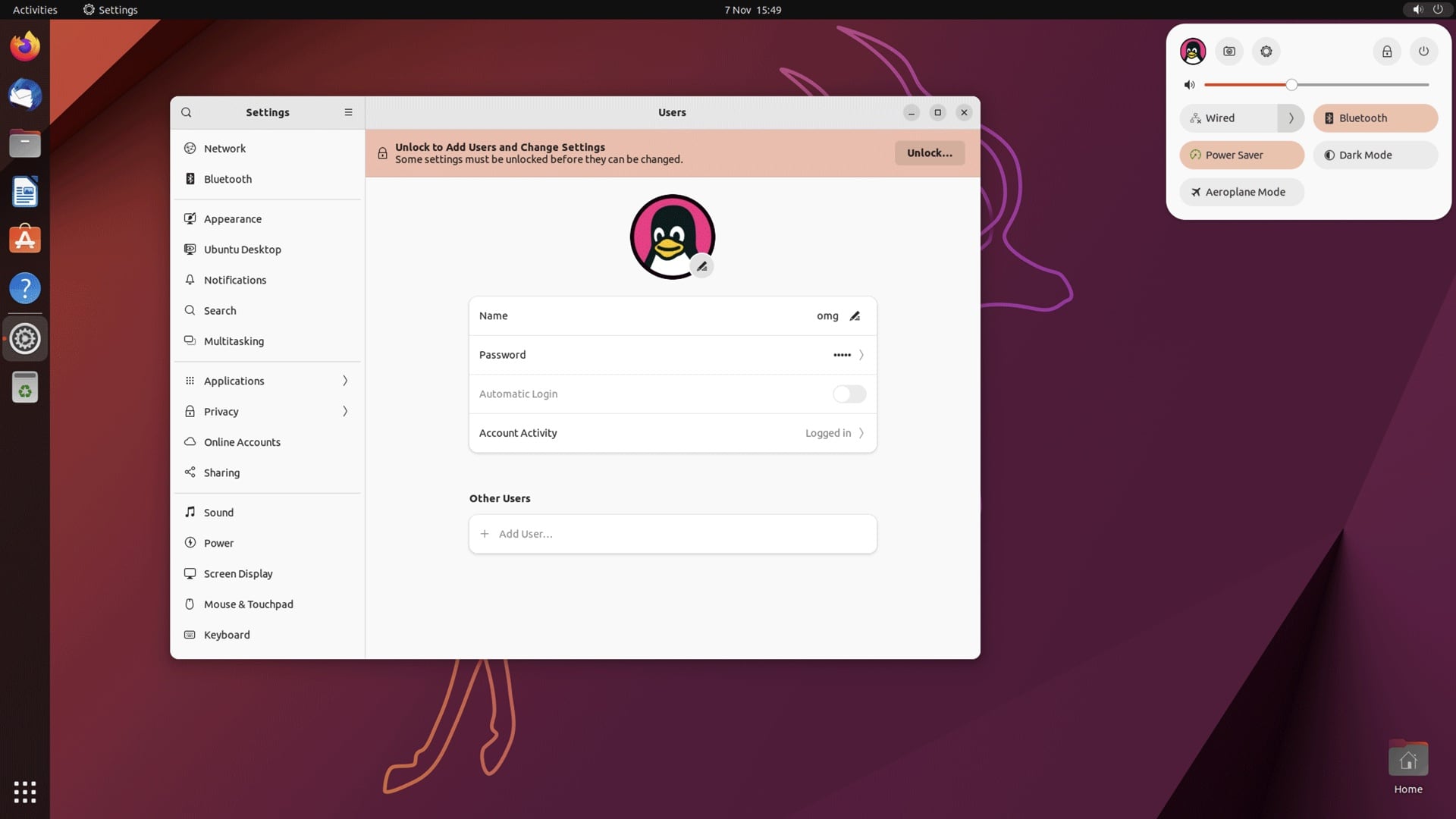Screen dimensions: 1456x819
Task: Open Notifications settings panel
Action: point(268,280)
